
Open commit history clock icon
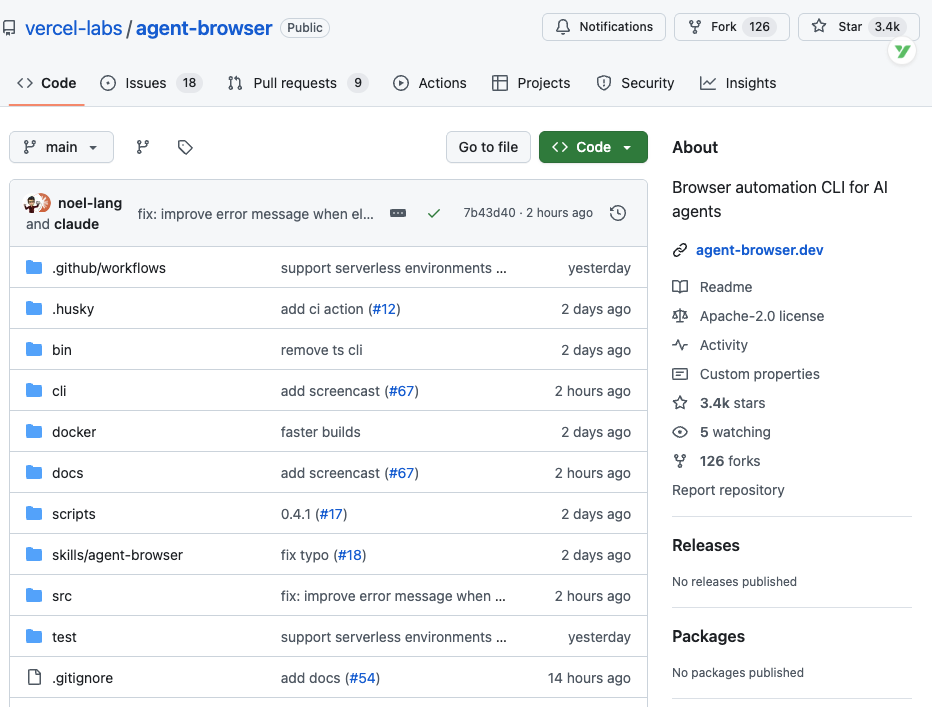[618, 213]
